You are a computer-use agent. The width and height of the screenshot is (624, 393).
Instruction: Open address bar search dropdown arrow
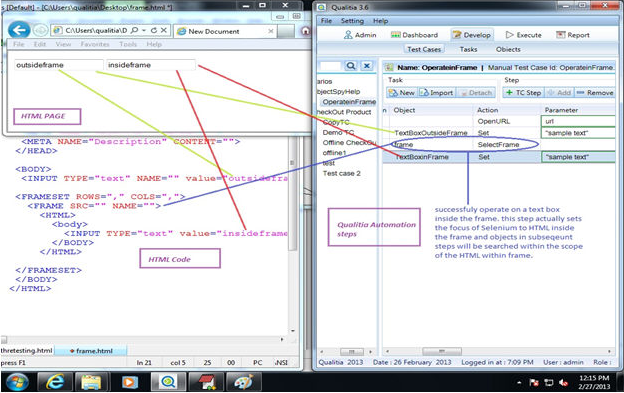(x=144, y=30)
